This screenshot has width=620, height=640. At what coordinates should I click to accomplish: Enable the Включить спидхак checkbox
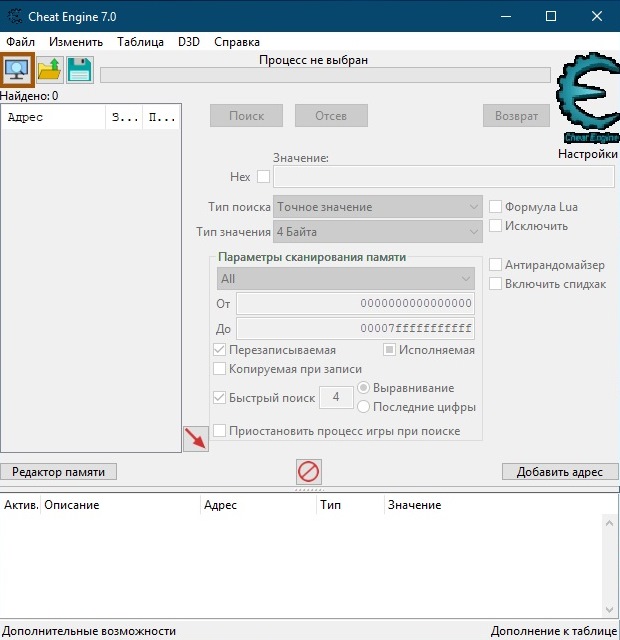pos(495,284)
